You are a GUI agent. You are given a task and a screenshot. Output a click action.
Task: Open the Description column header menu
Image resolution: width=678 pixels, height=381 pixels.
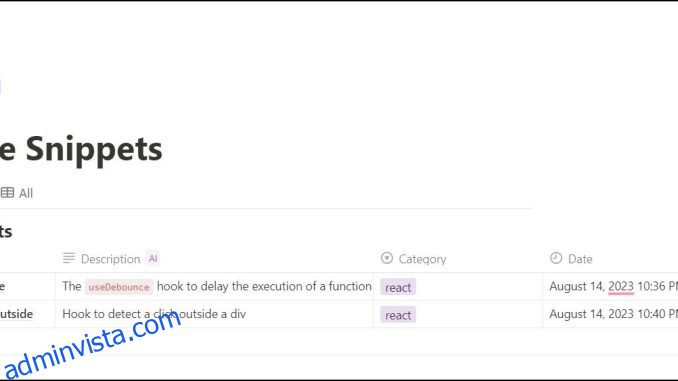coord(110,259)
